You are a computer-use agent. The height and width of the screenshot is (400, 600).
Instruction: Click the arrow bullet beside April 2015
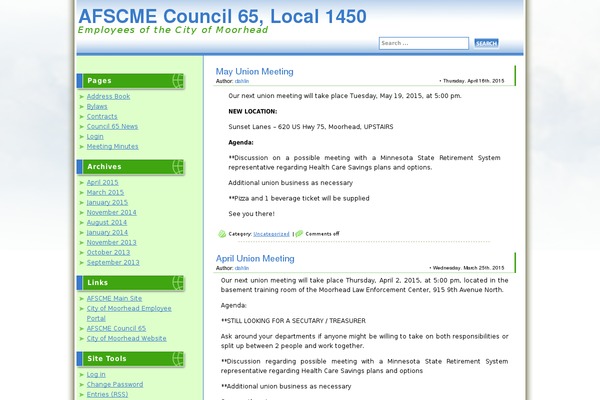click(x=82, y=183)
